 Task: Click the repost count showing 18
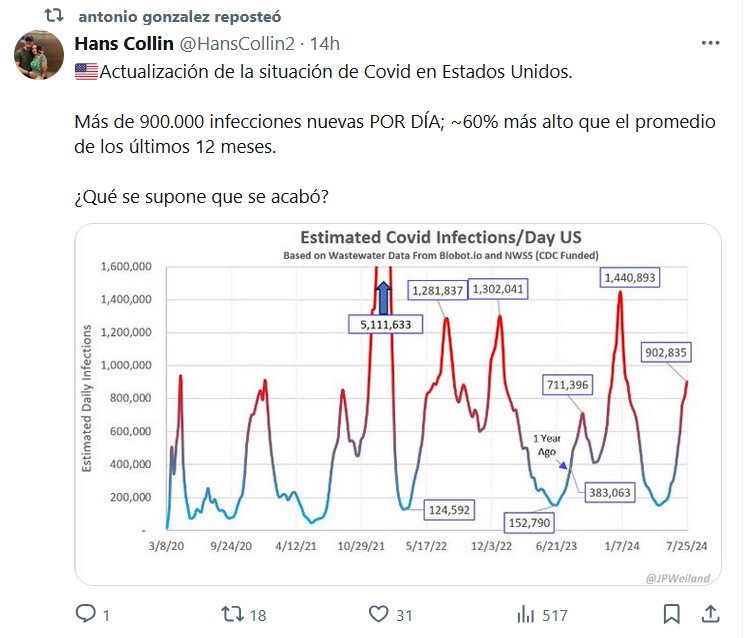point(257,615)
